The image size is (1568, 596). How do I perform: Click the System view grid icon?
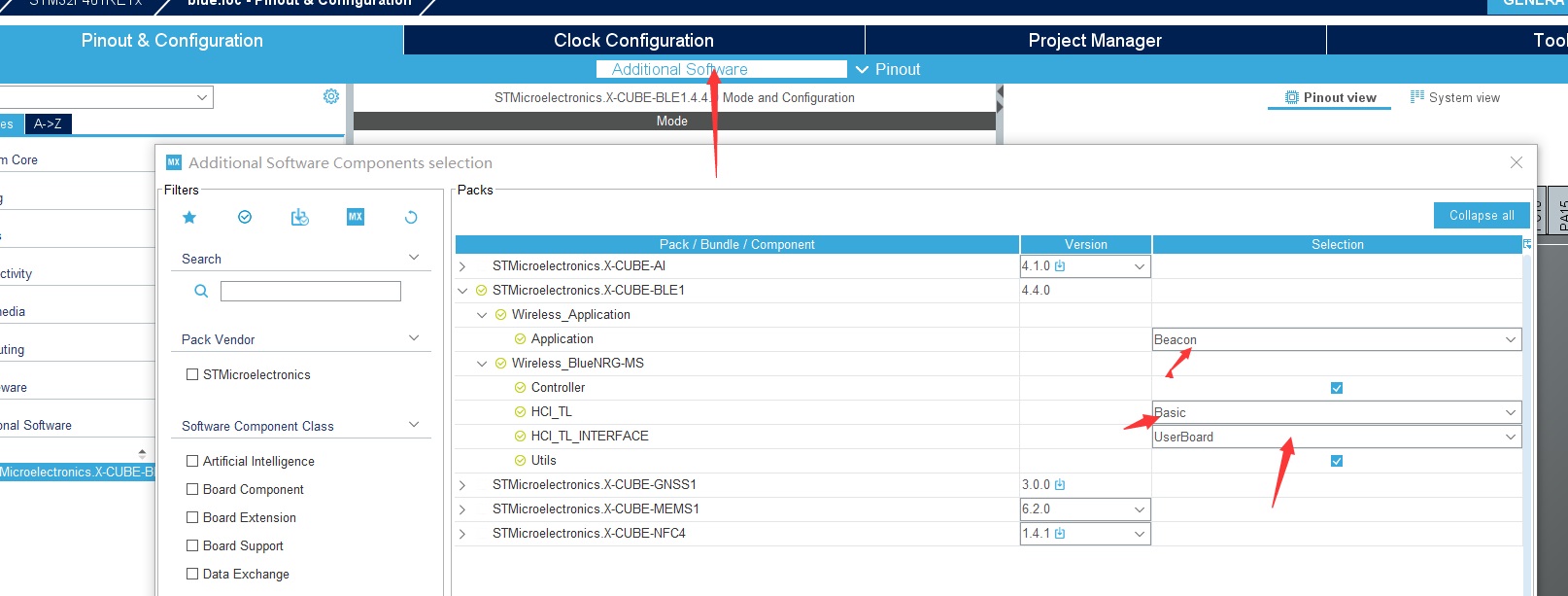pyautogui.click(x=1416, y=97)
